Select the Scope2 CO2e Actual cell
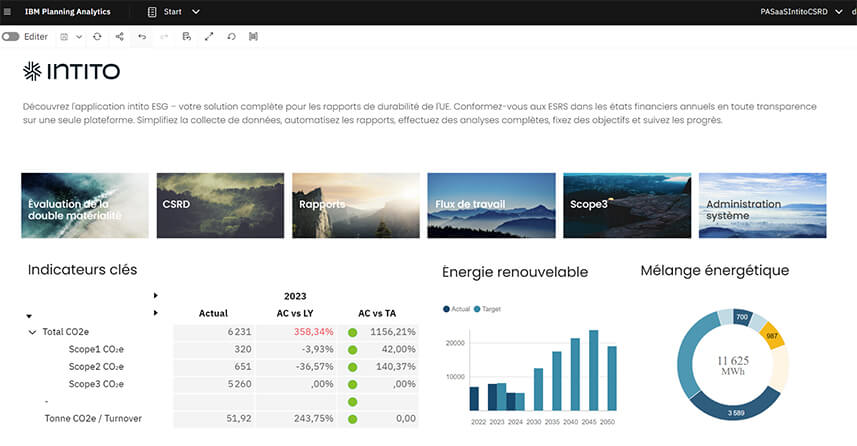 (213, 366)
